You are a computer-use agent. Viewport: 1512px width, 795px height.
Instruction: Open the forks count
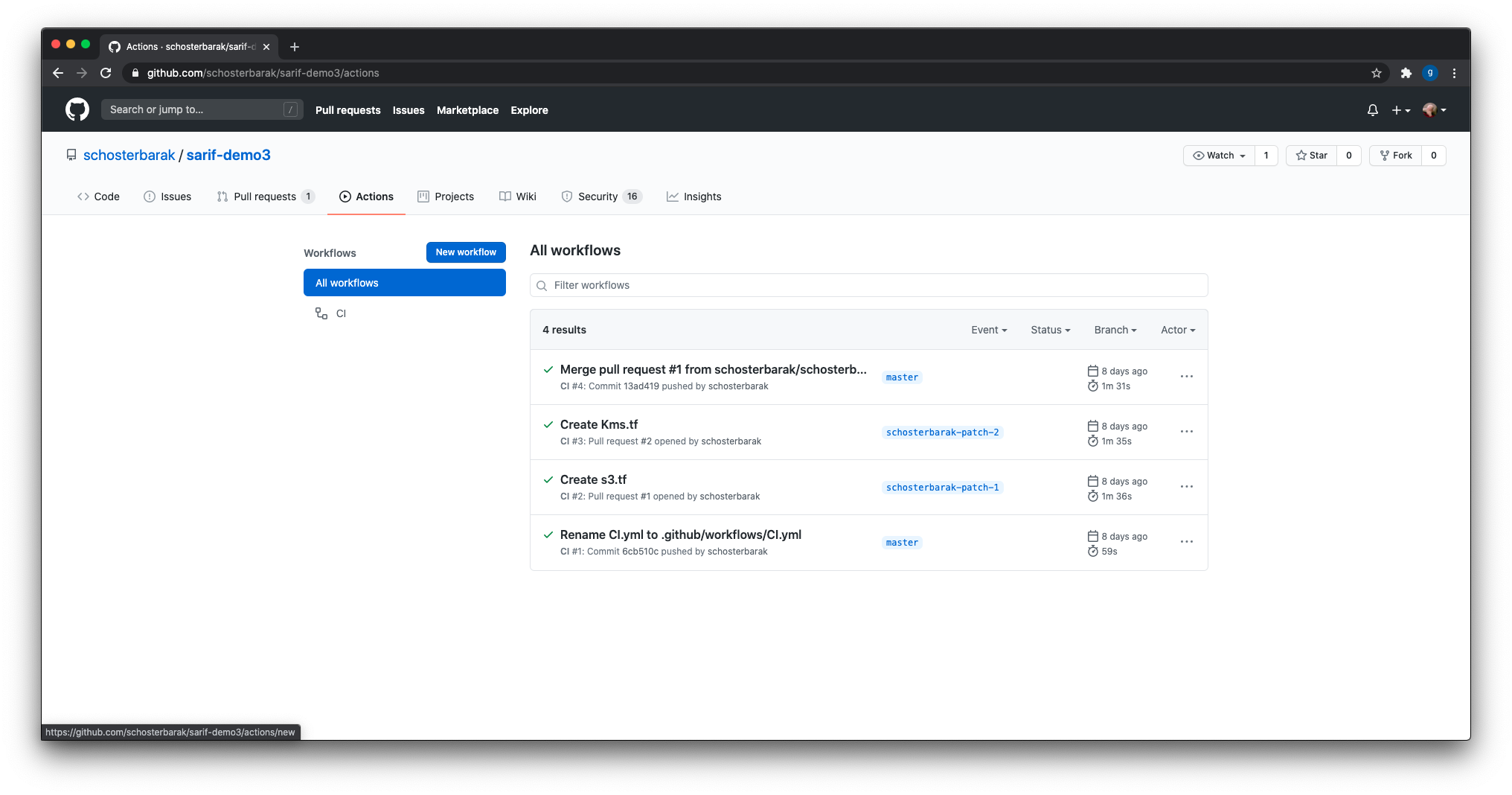click(x=1433, y=156)
